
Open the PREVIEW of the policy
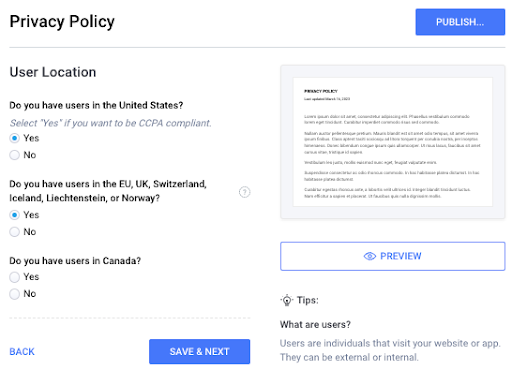(x=392, y=256)
